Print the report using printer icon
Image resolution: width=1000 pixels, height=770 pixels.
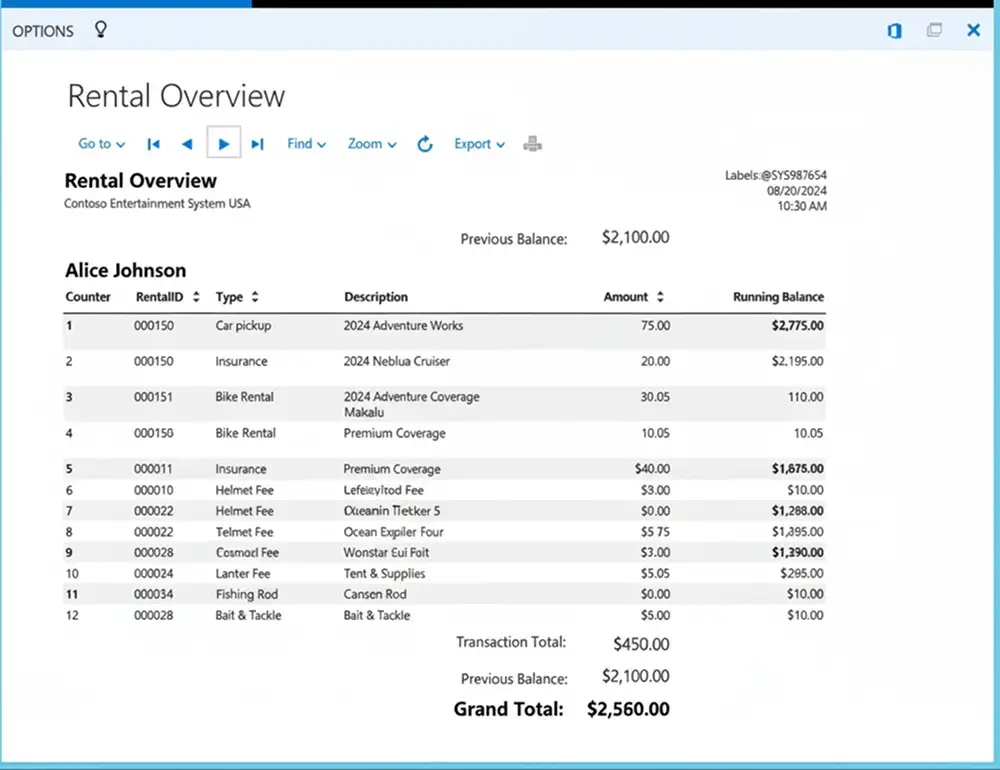pos(533,144)
